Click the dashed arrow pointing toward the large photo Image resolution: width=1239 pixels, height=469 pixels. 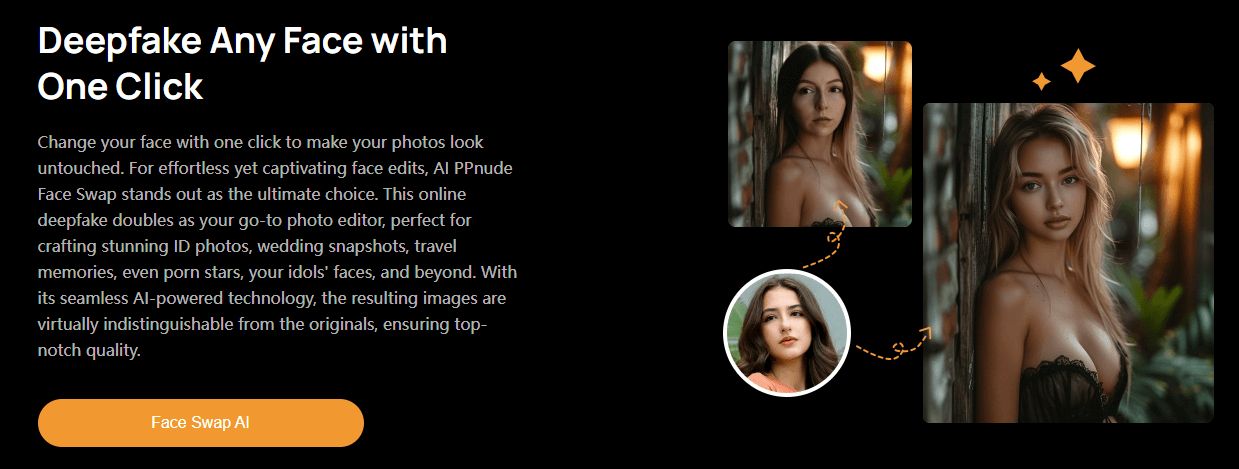pyautogui.click(x=893, y=344)
